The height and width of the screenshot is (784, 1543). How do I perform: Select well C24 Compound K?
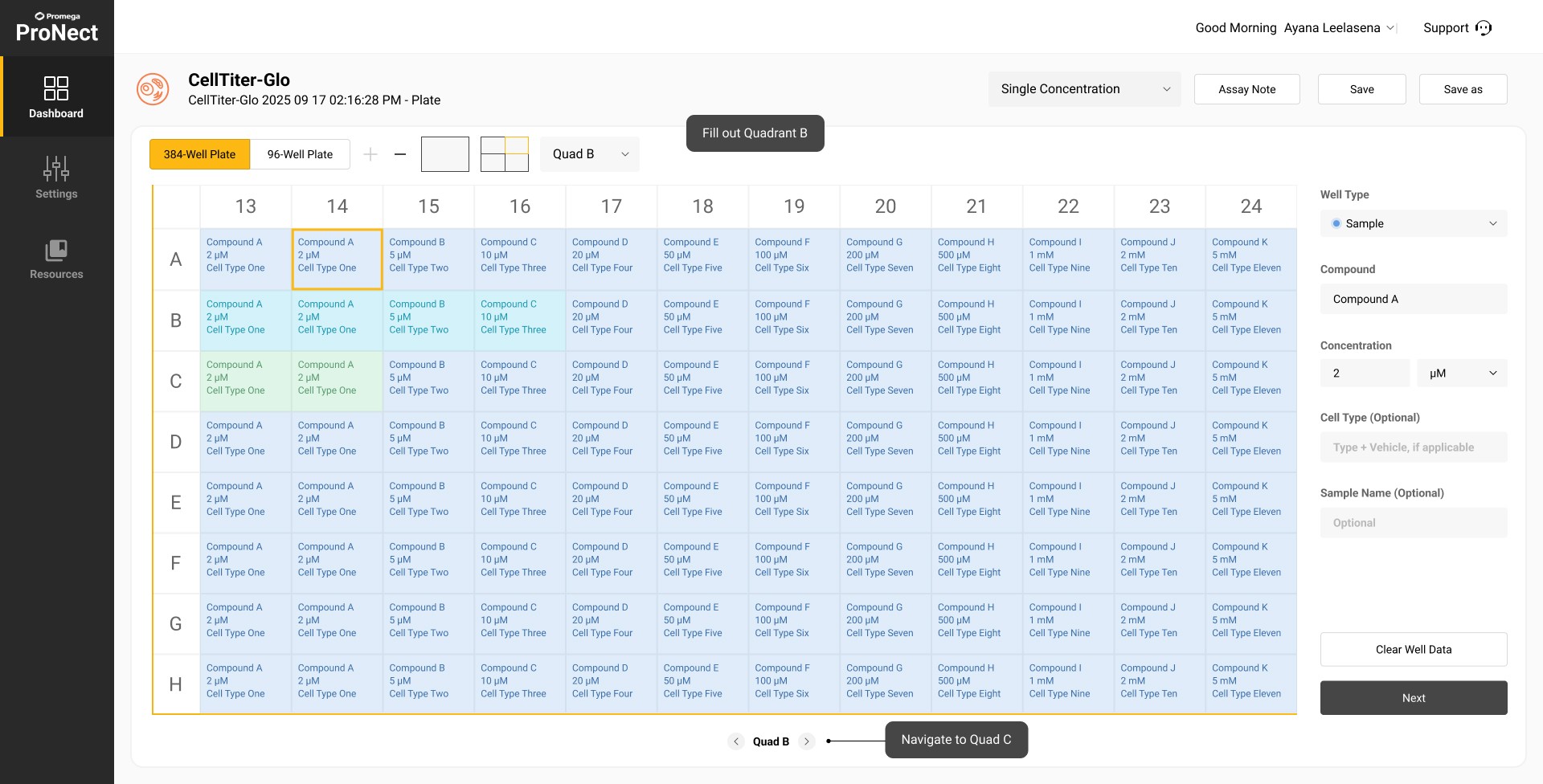click(1251, 381)
